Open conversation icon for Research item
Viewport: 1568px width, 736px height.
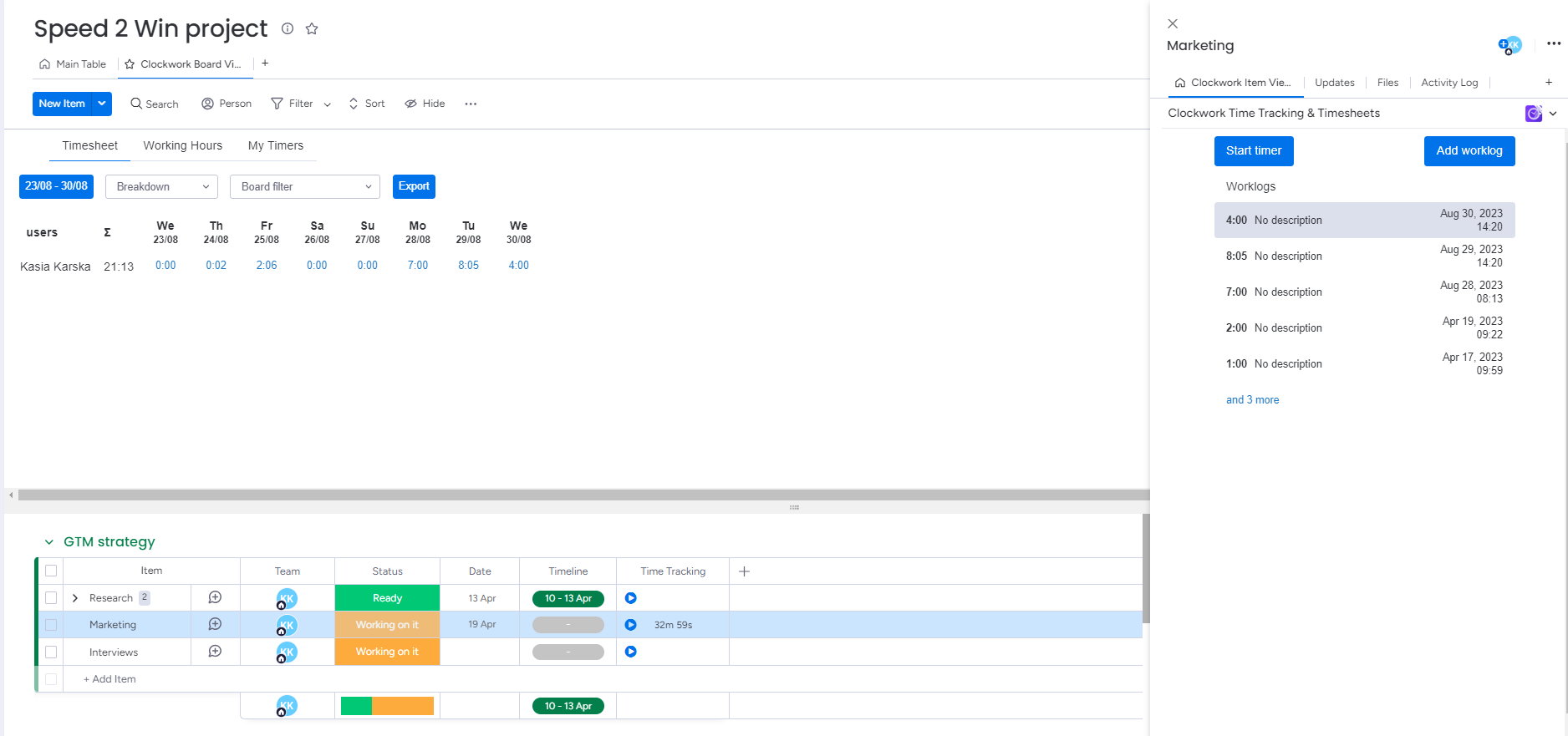click(x=215, y=597)
